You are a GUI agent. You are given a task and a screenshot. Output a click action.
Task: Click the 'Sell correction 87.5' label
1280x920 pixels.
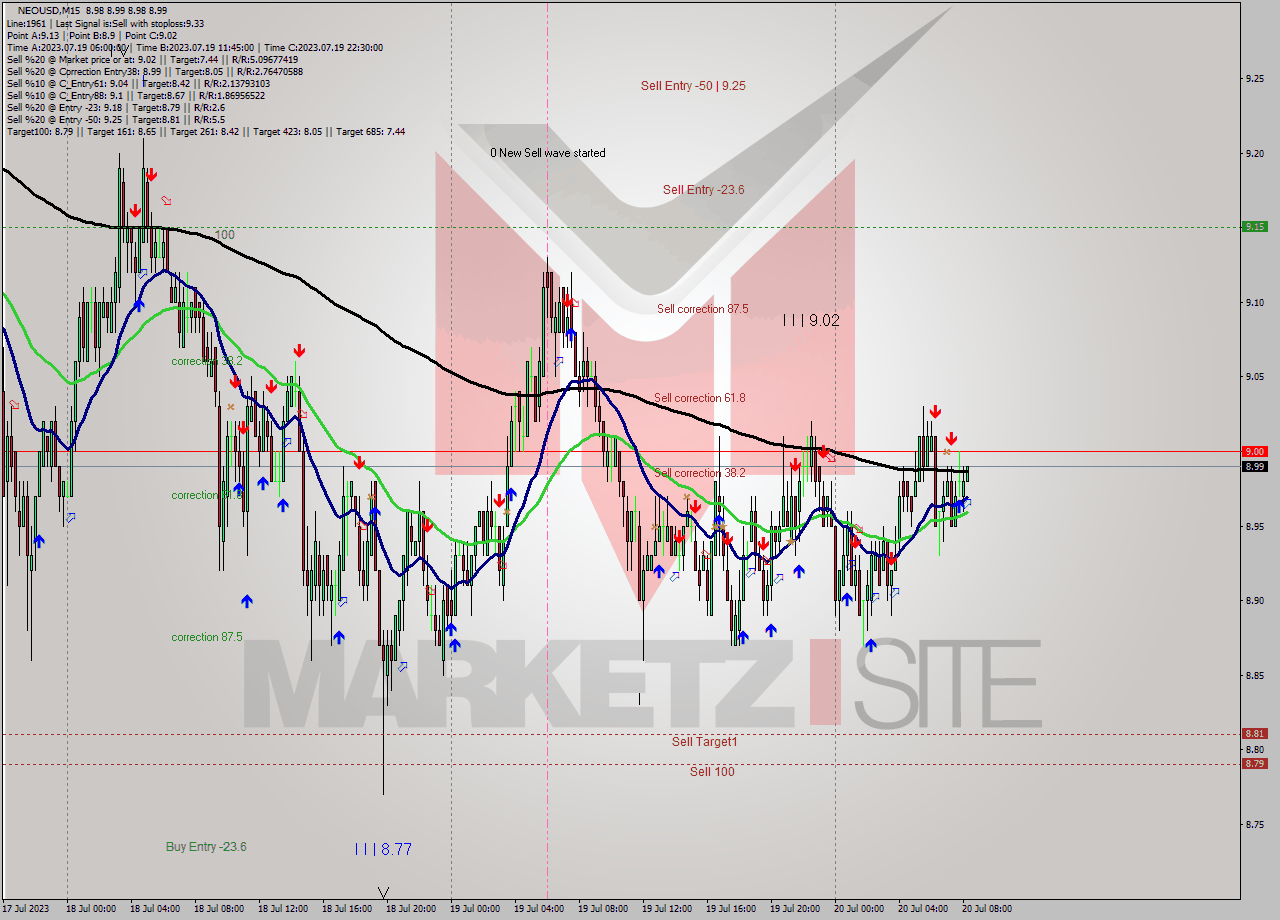pyautogui.click(x=702, y=309)
